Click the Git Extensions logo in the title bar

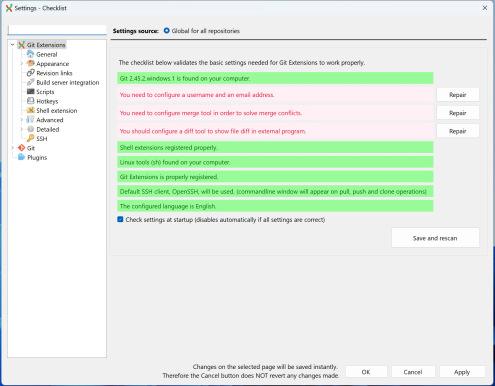(9, 8)
